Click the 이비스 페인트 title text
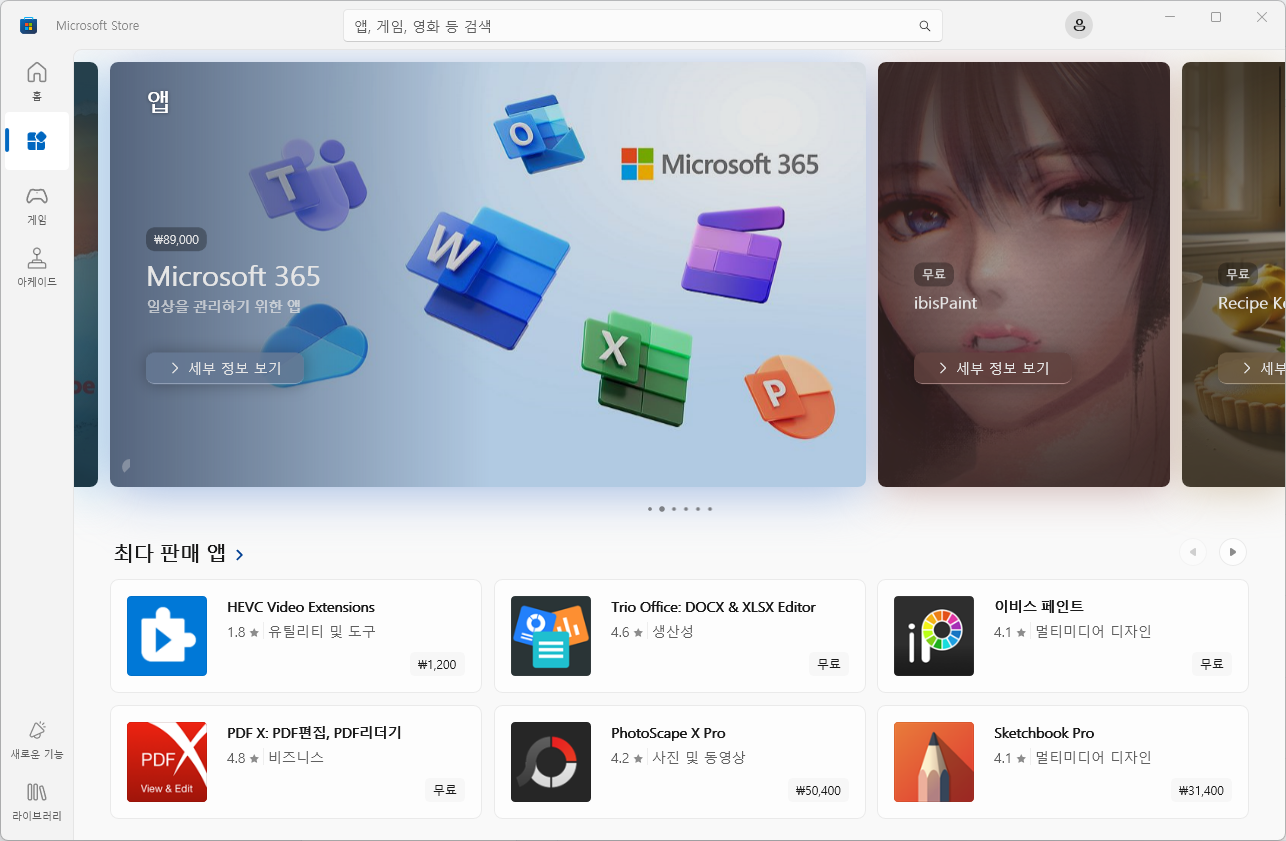The image size is (1286, 841). click(x=1039, y=607)
